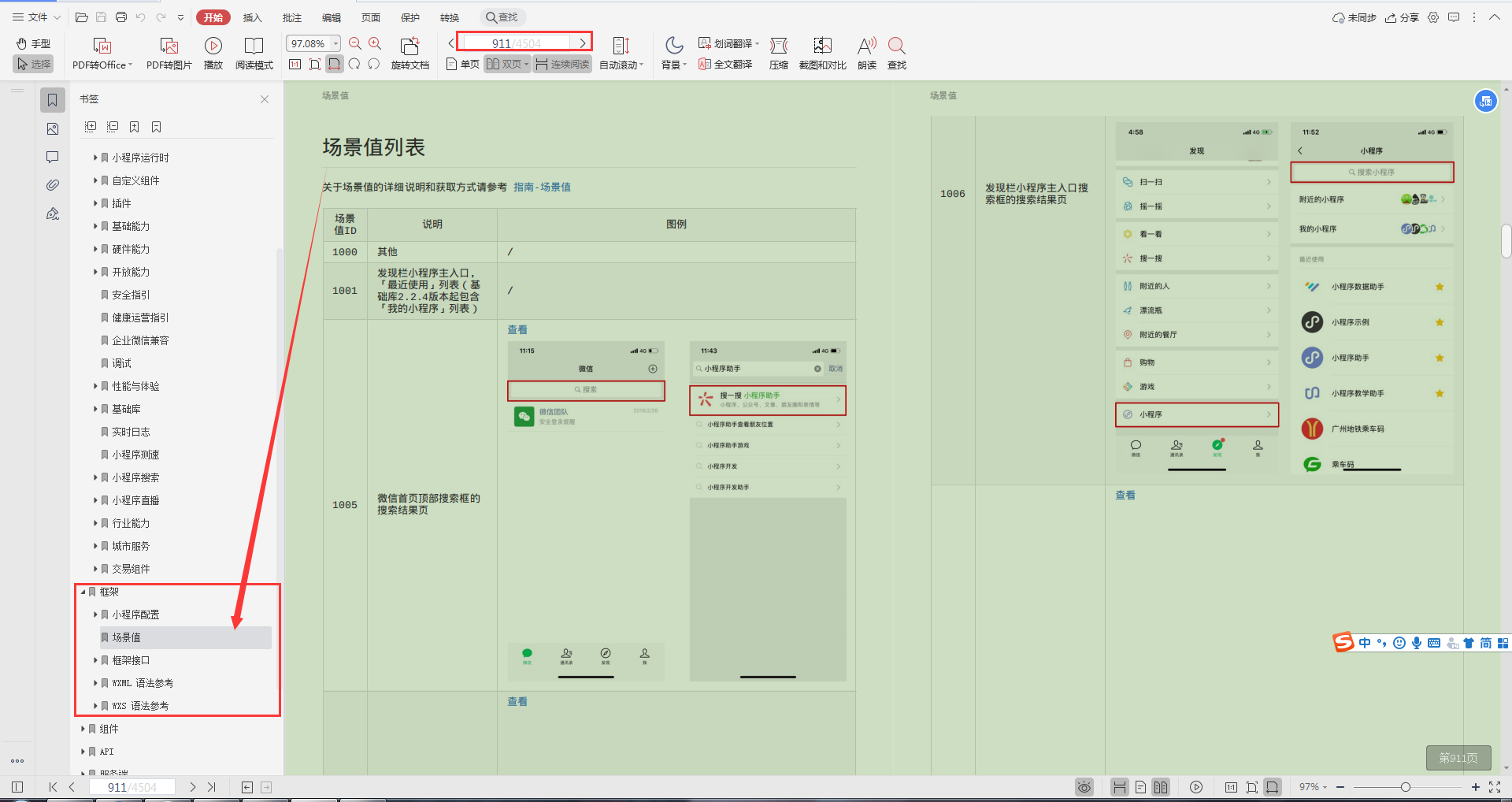Zoom out with minus magnifier icon
This screenshot has height=802, width=1512.
355,43
